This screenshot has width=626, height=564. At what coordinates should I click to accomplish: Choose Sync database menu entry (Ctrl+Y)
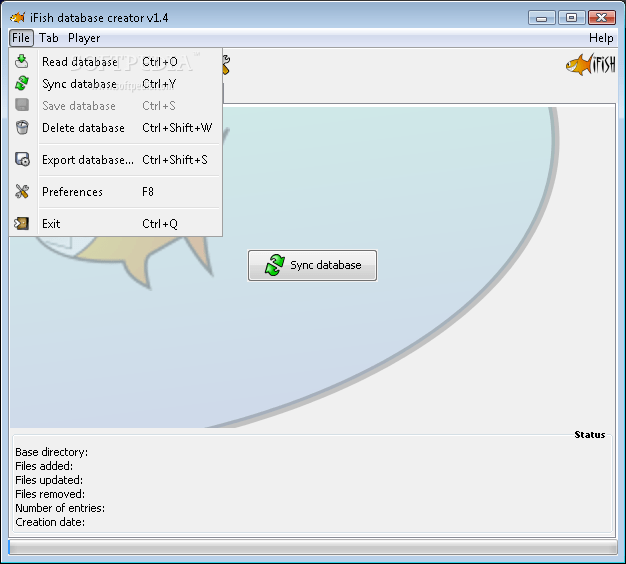(x=115, y=84)
